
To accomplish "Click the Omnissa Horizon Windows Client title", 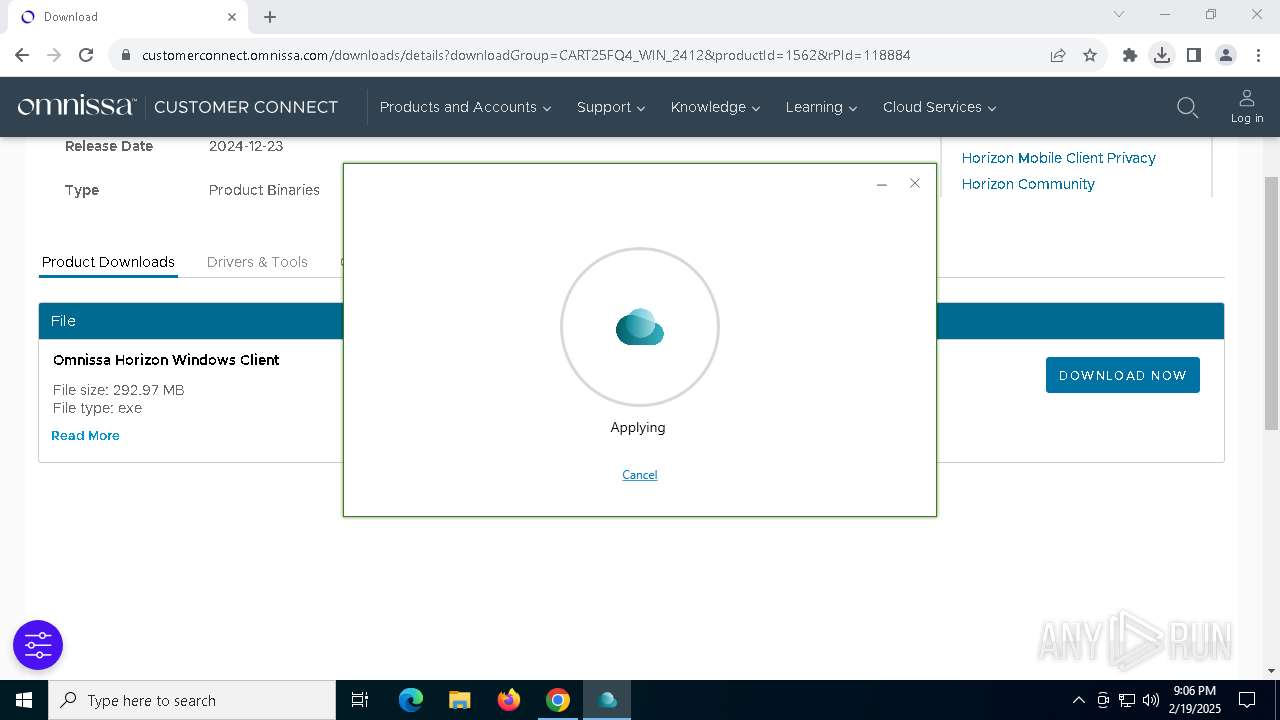I will point(166,360).
